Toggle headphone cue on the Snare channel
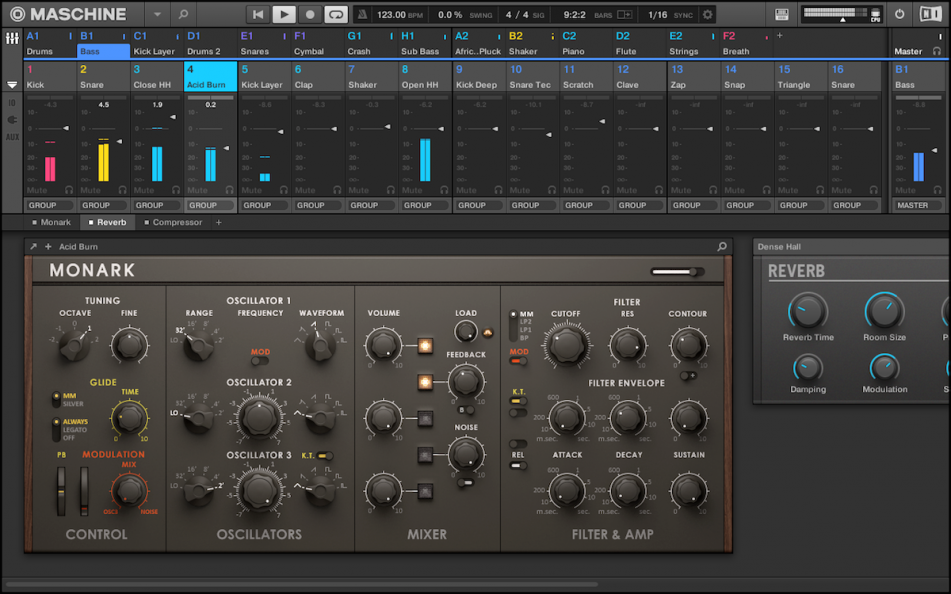The image size is (951, 594). (x=124, y=190)
